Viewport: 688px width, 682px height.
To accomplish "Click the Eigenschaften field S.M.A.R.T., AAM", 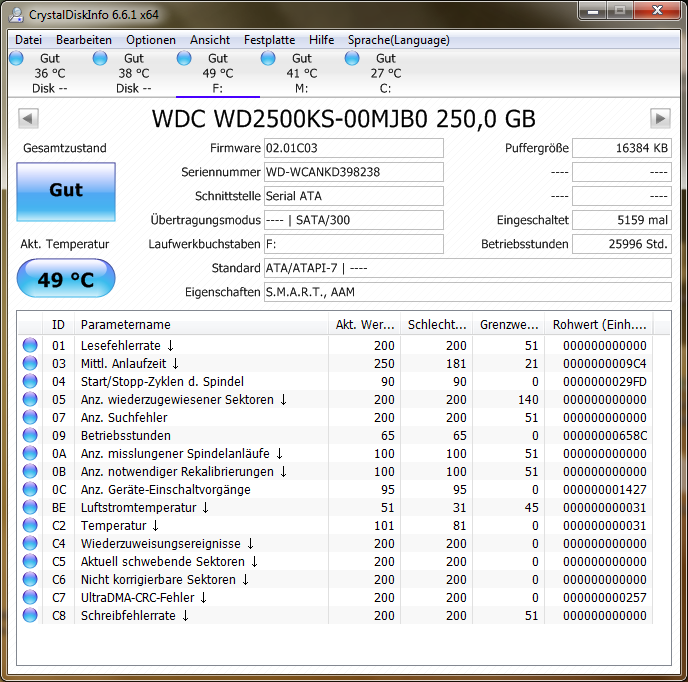I will point(468,292).
